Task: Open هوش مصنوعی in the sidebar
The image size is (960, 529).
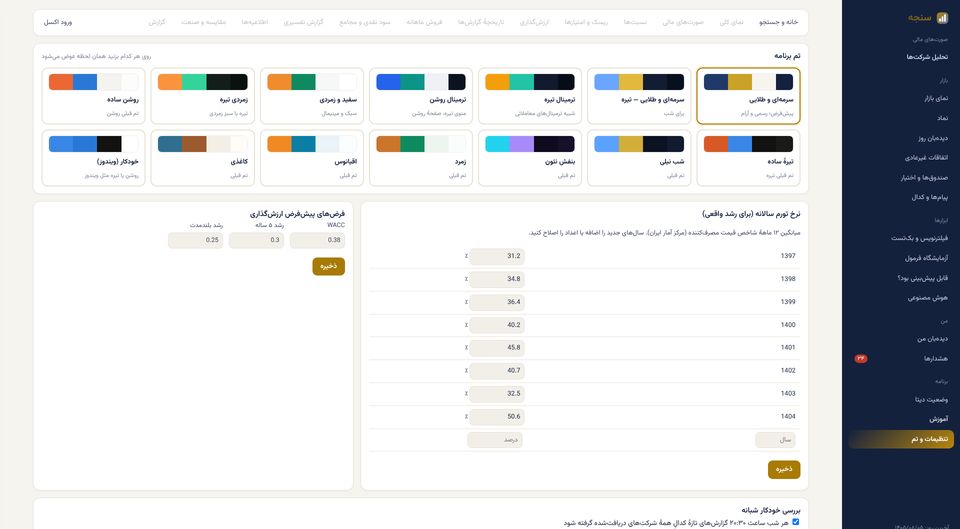Action: click(x=901, y=298)
